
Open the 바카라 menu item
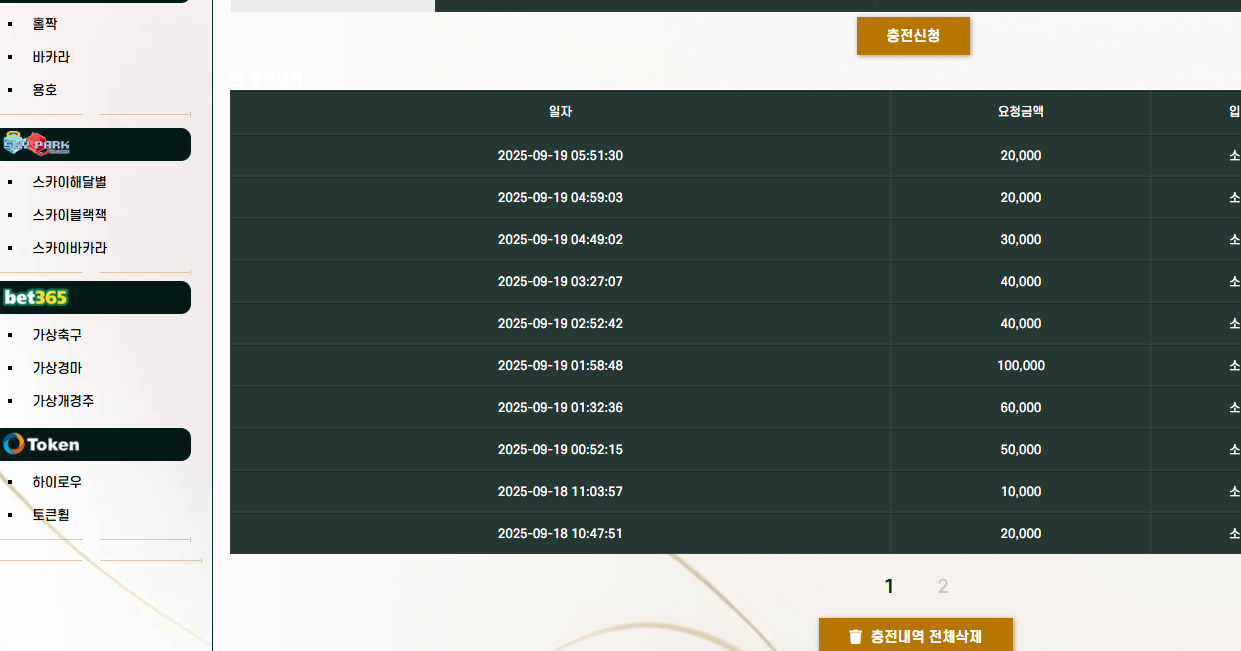51,57
